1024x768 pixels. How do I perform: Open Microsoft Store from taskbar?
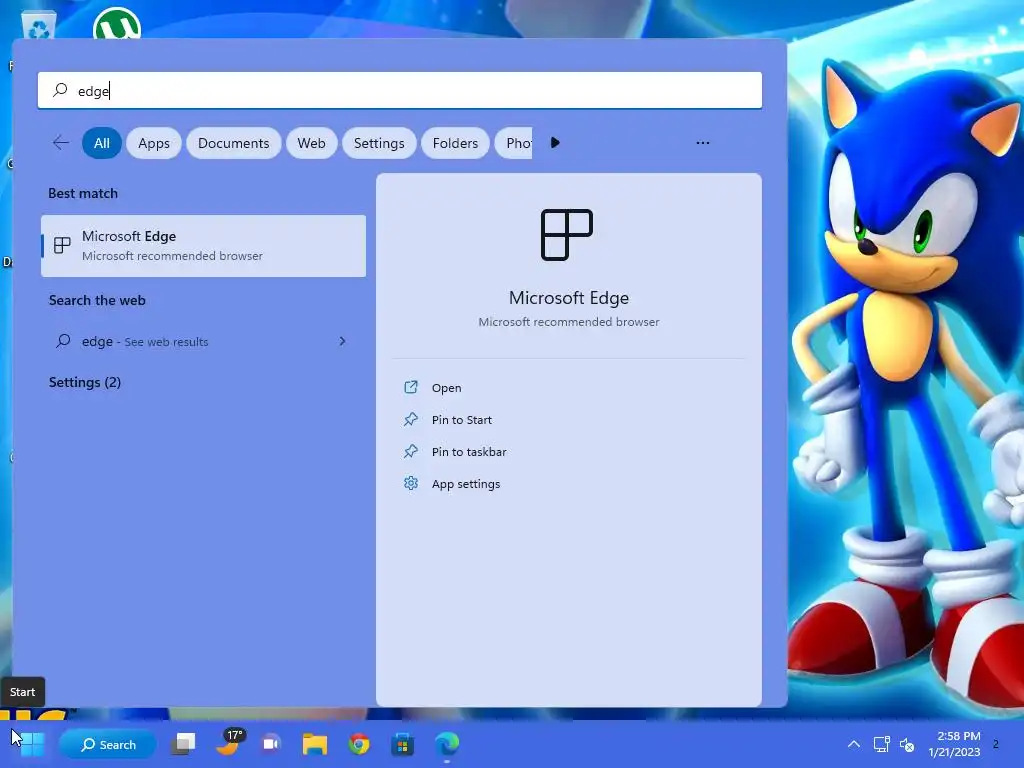[402, 744]
